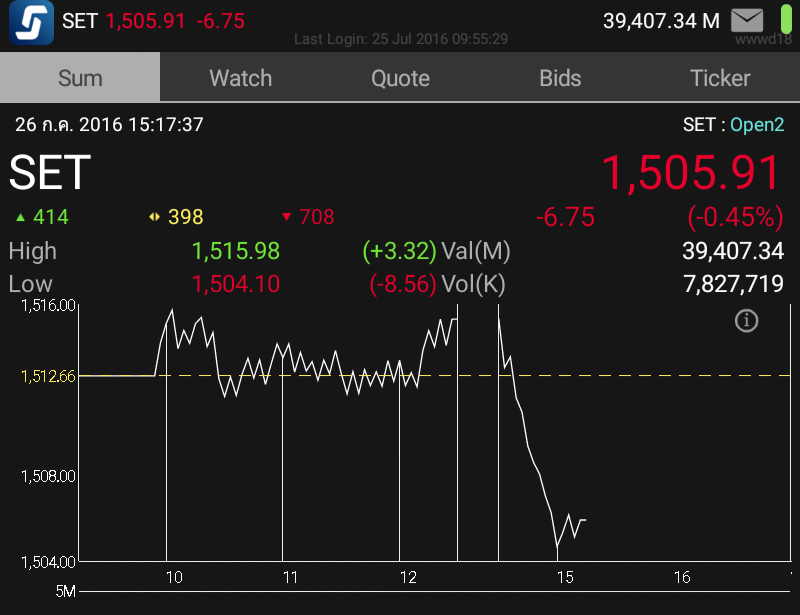Tap the (-0.45%) percent change

pos(735,217)
